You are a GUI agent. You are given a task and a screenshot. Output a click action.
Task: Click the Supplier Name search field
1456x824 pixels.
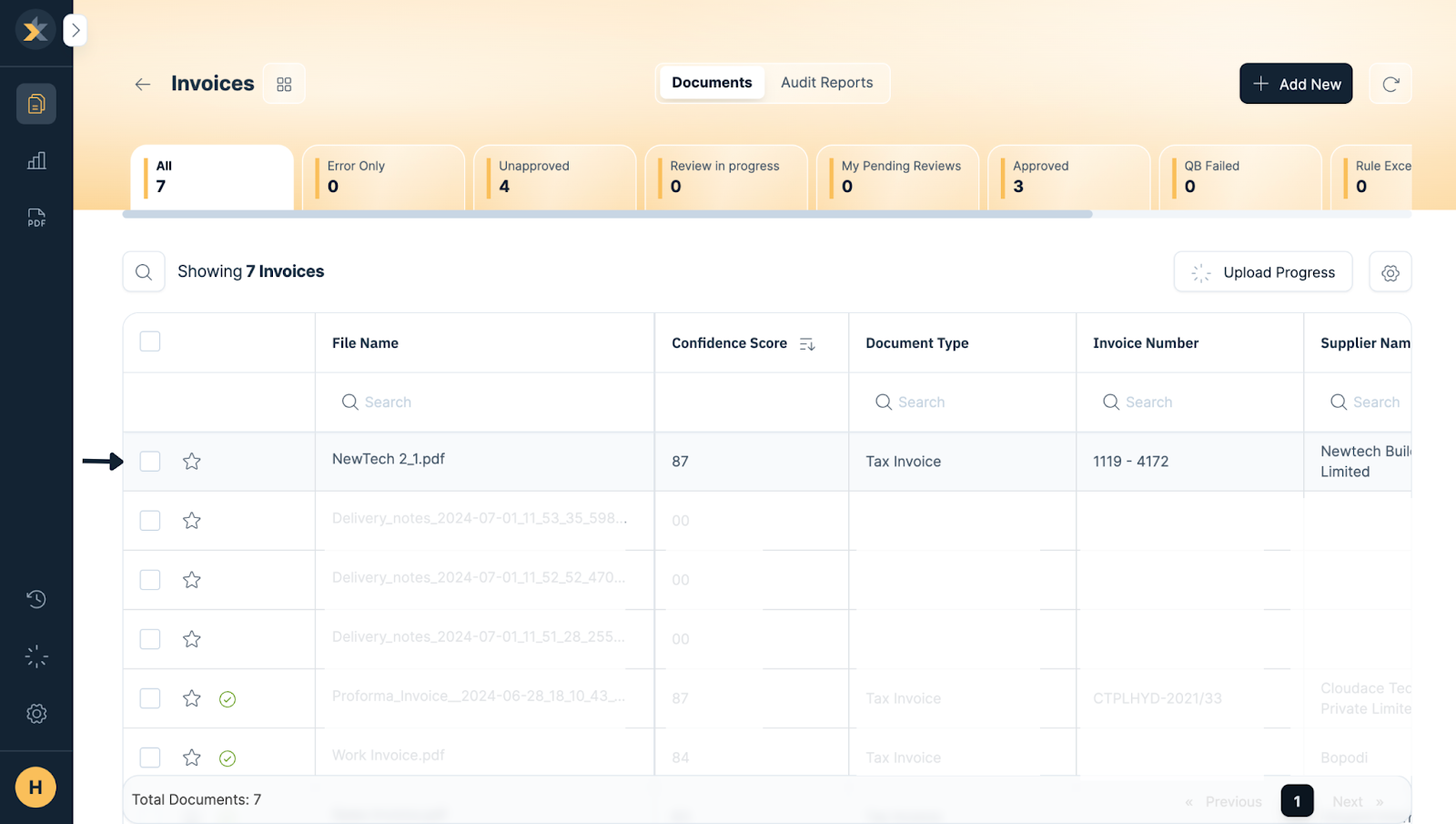coord(1365,402)
